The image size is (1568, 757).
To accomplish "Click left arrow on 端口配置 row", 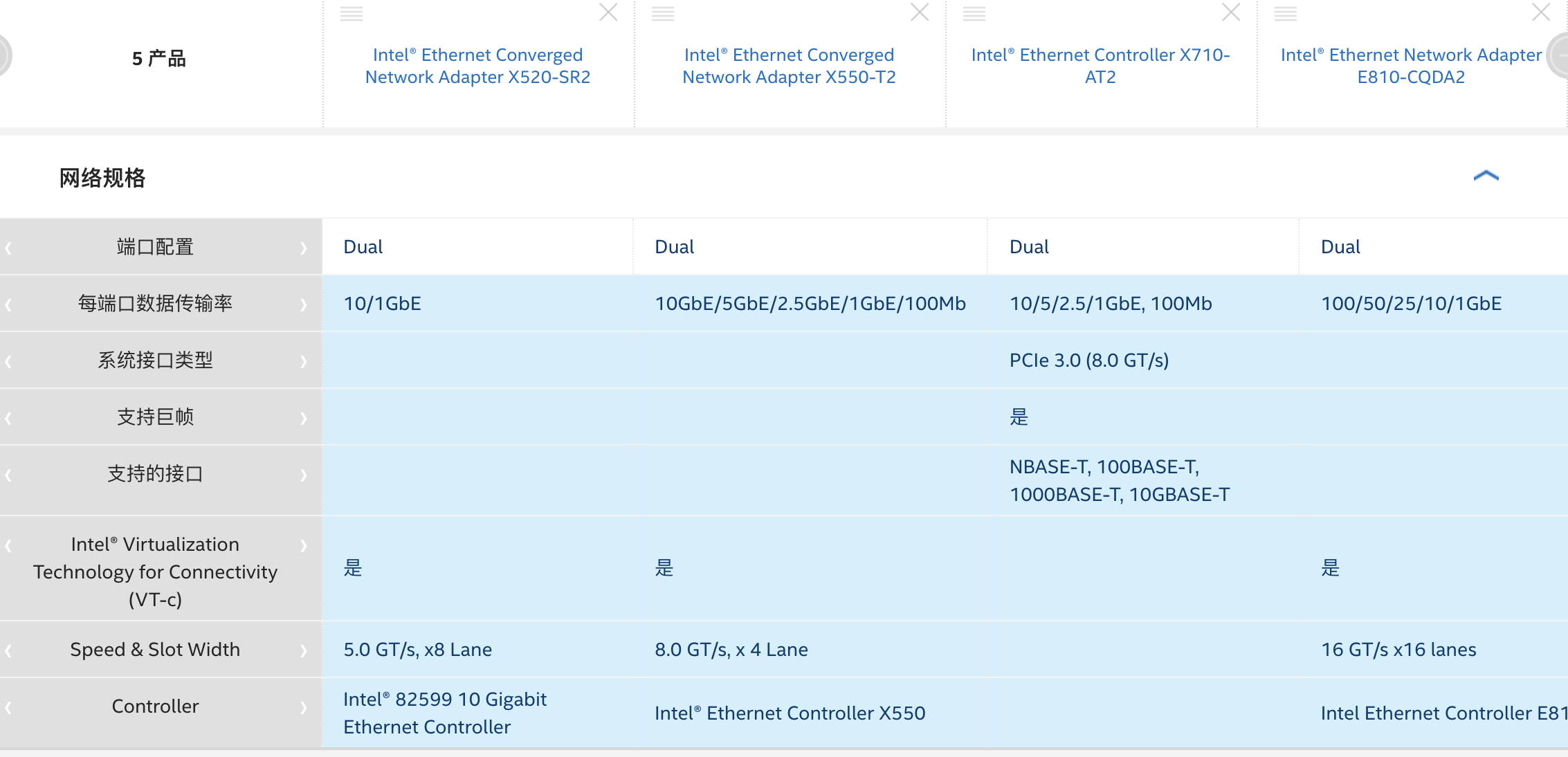I will tap(8, 248).
